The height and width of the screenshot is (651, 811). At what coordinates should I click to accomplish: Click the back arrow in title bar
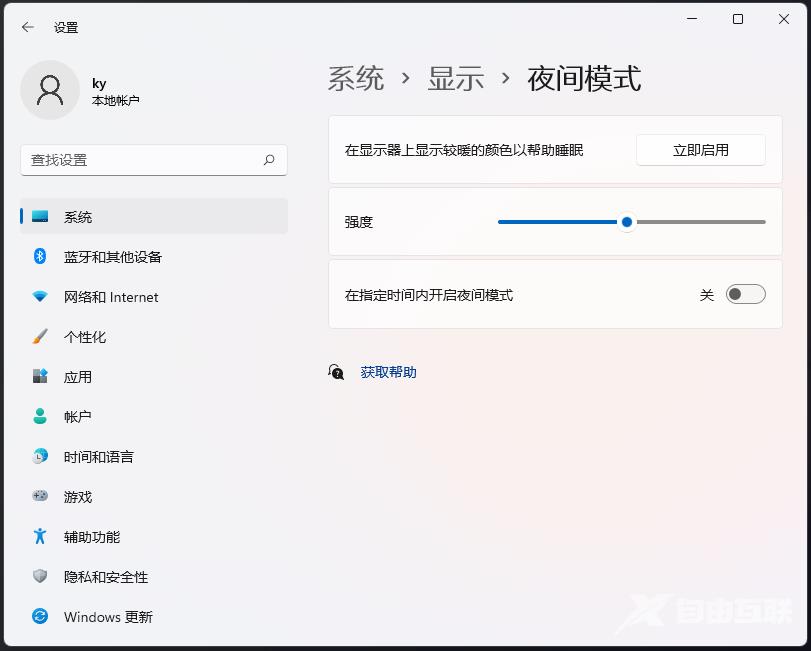tap(28, 27)
